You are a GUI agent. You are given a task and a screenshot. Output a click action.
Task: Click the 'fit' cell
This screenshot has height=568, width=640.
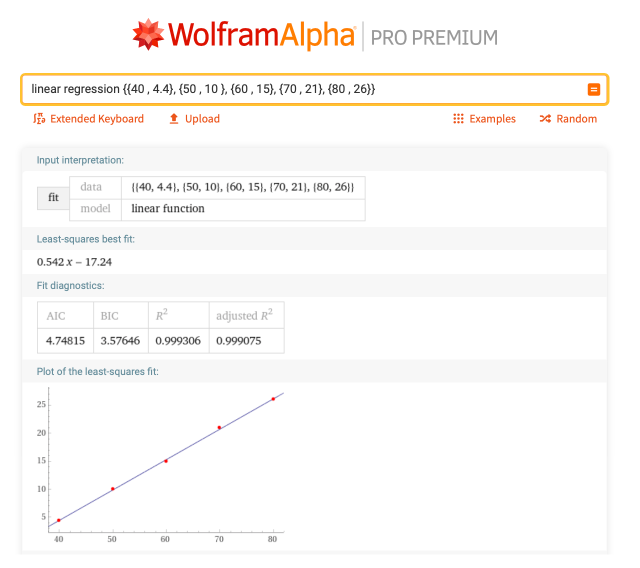53,198
